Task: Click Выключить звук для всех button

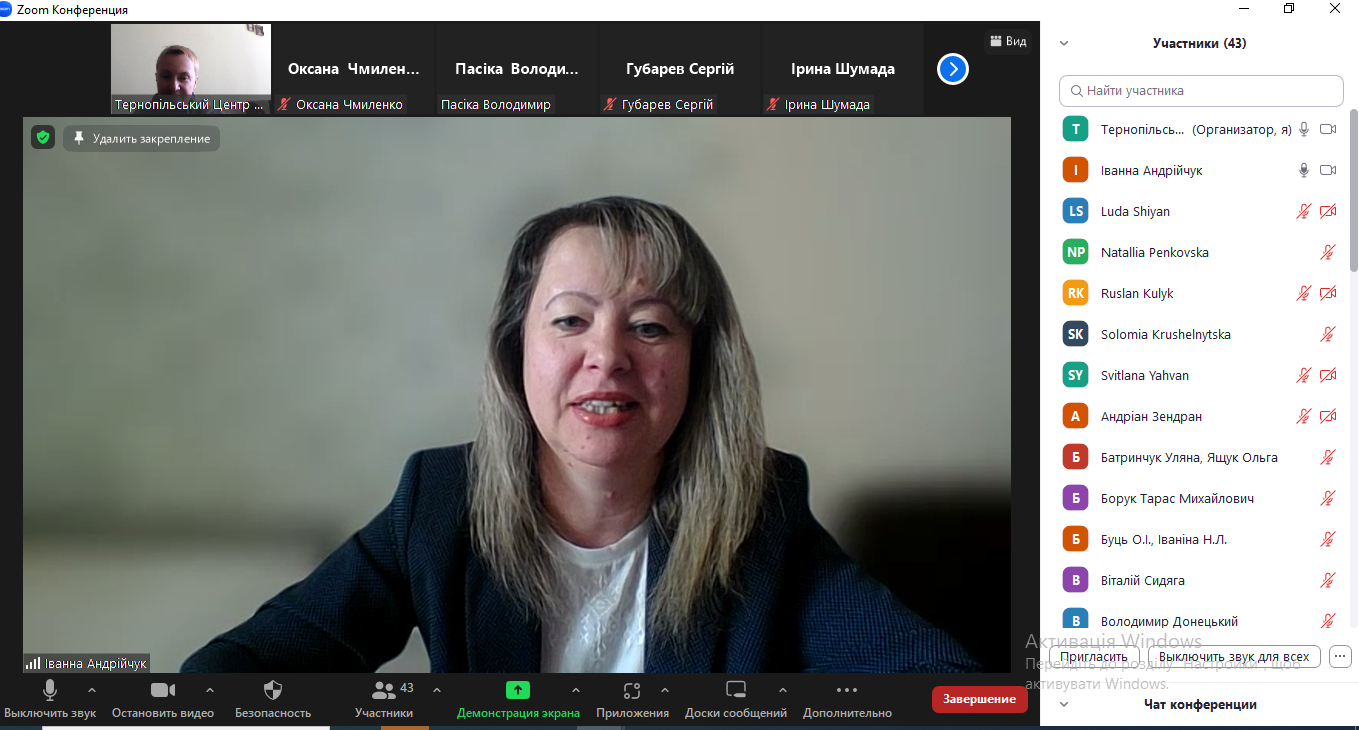Action: (1235, 657)
